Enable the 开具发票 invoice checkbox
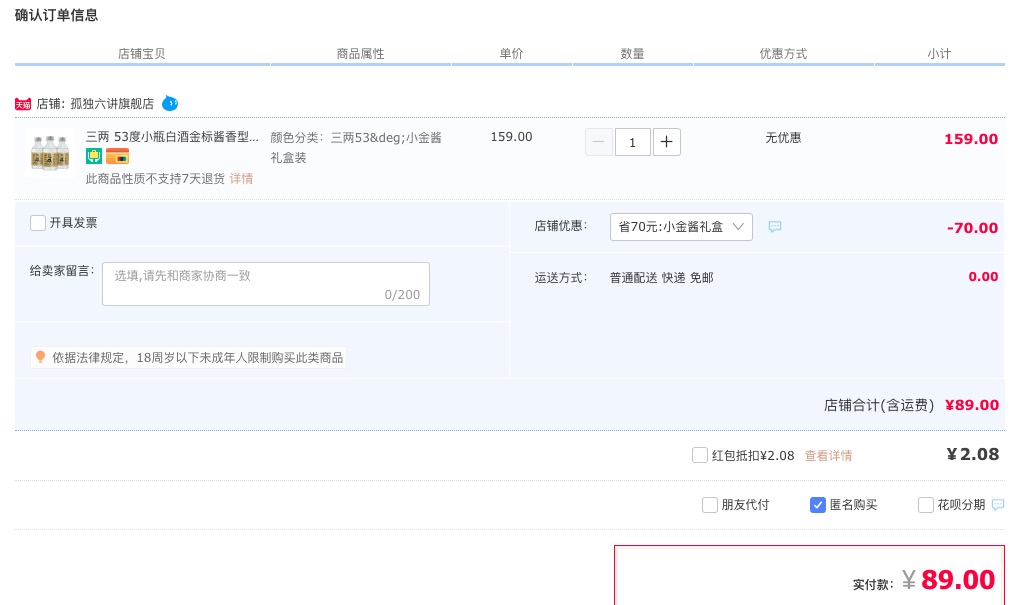Image resolution: width=1020 pixels, height=605 pixels. (x=38, y=223)
